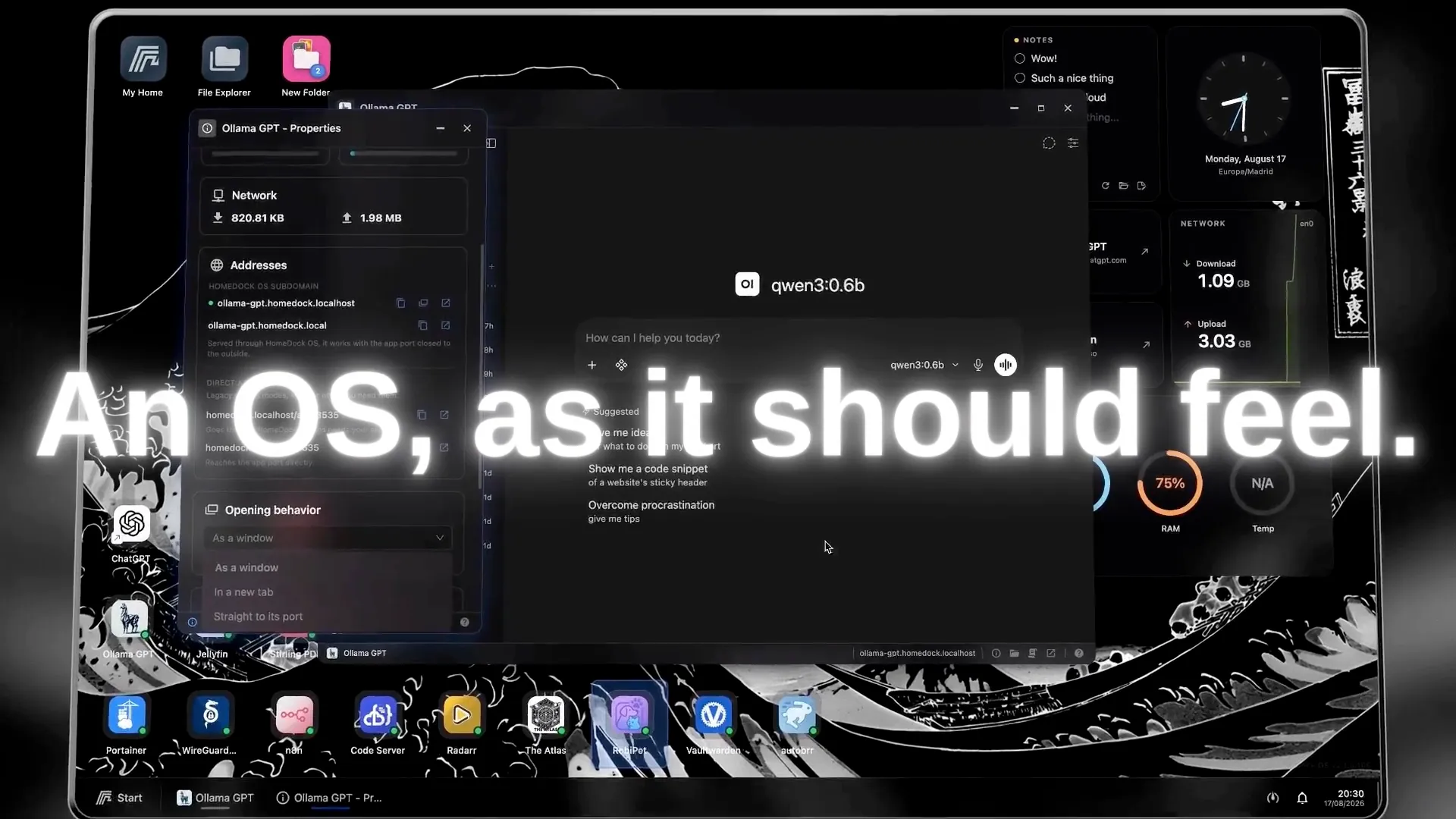Viewport: 1456px width, 819px height.
Task: Open the folder icon in the Notes widget
Action: pyautogui.click(x=1124, y=186)
